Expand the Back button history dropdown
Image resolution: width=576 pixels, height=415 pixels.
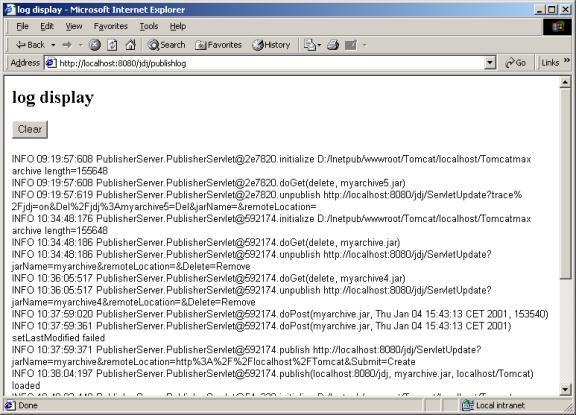tap(53, 45)
